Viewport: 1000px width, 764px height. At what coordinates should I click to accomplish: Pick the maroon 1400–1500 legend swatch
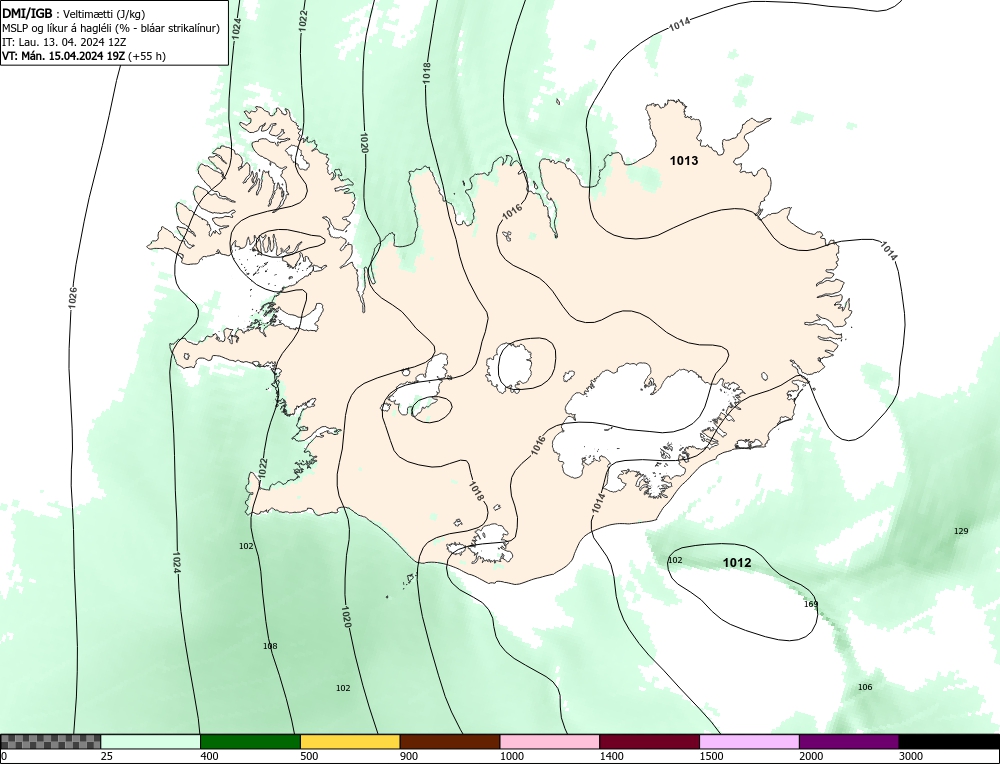(x=649, y=741)
